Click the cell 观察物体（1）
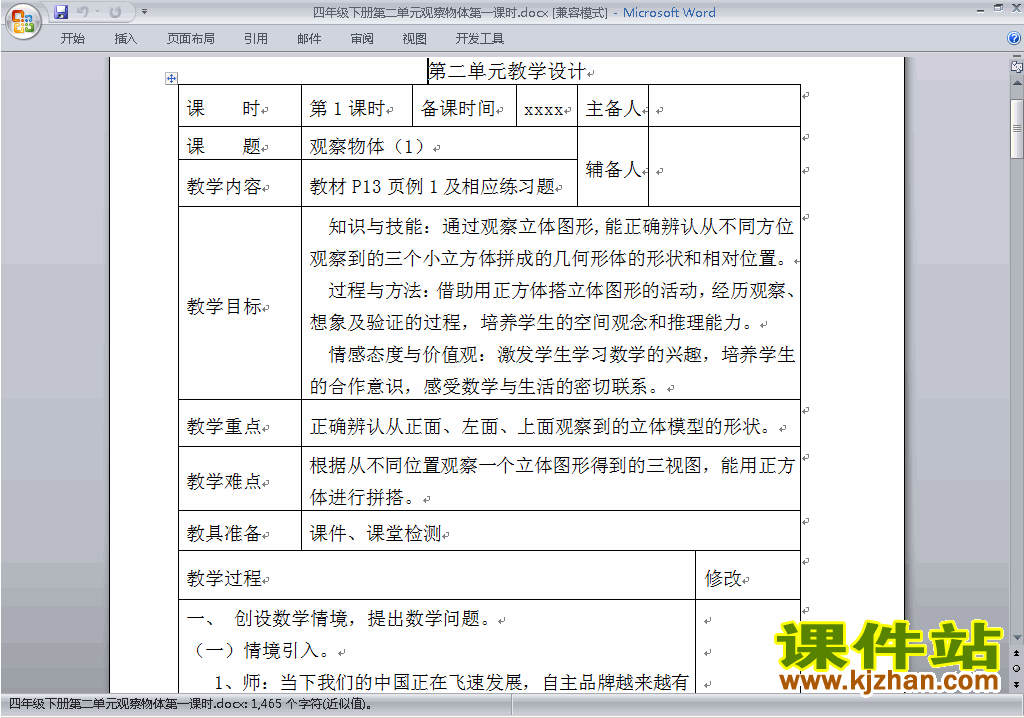Screen dimensions: 1024x718 pyautogui.click(x=440, y=144)
